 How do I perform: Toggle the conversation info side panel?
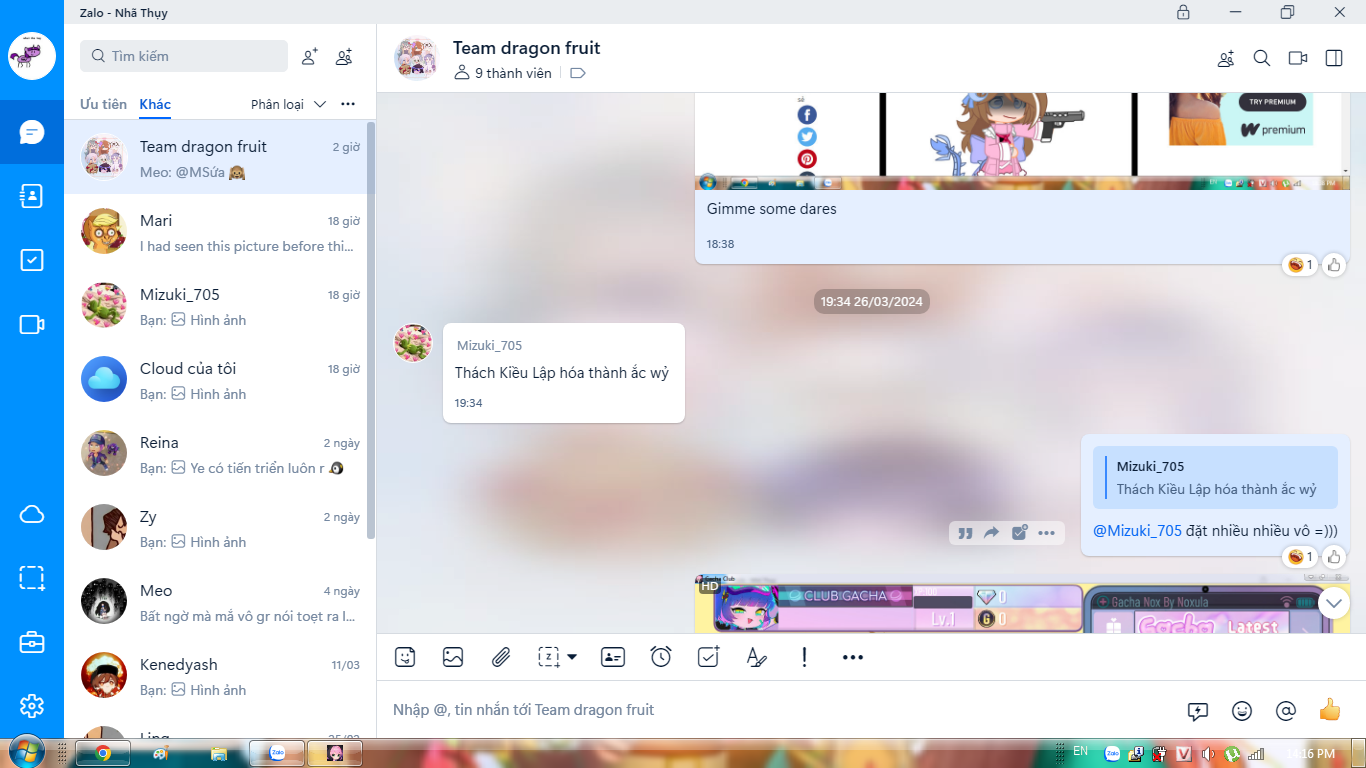1334,58
